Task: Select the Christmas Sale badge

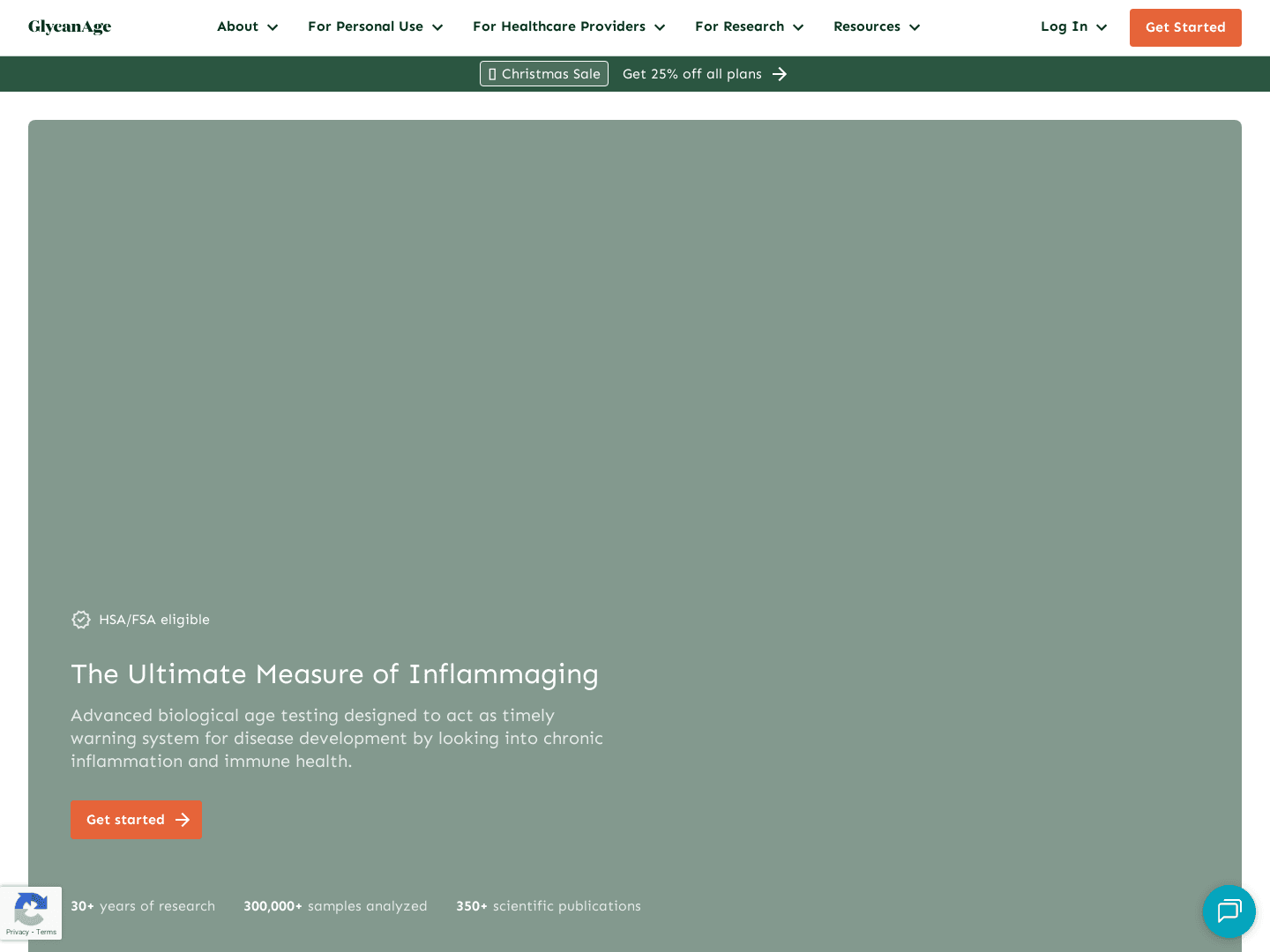Action: click(543, 74)
